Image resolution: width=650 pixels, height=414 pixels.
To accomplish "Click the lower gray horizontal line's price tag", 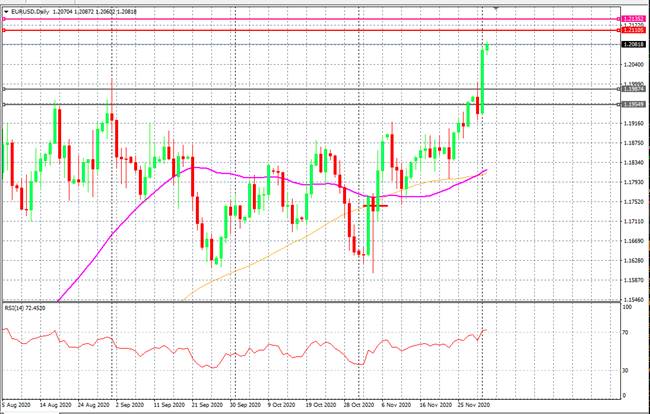I will coord(633,104).
